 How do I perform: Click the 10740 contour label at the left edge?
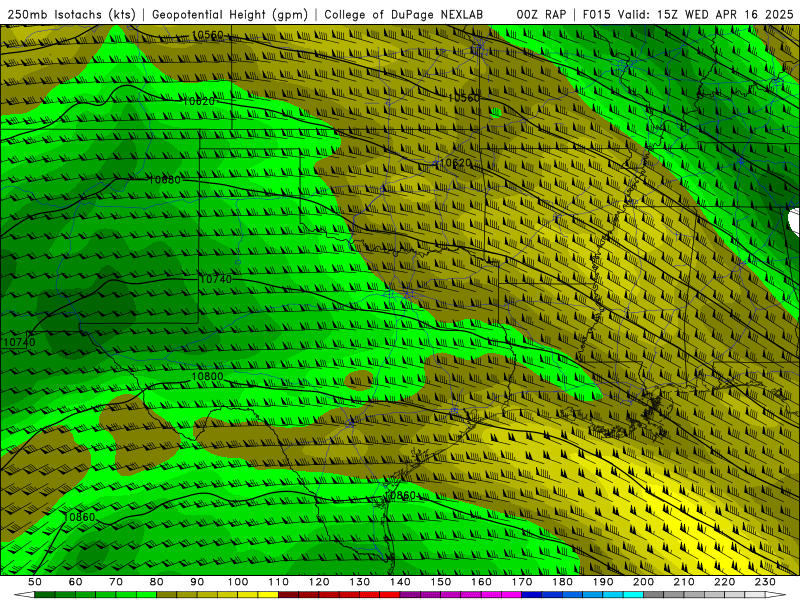coord(19,342)
